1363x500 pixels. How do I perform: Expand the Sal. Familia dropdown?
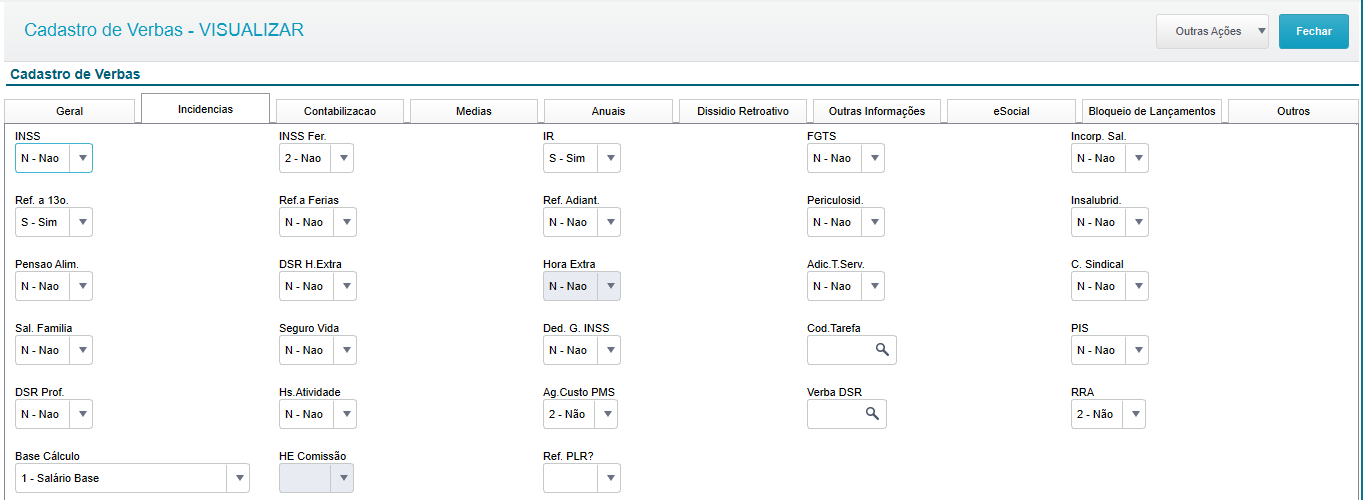[54, 350]
